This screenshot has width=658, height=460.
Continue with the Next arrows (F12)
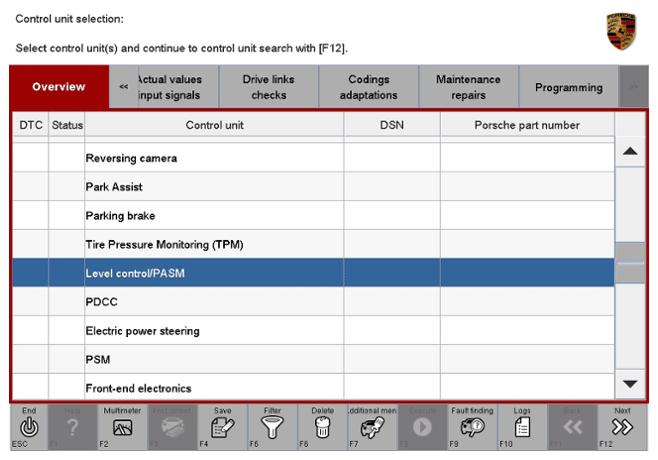(622, 427)
